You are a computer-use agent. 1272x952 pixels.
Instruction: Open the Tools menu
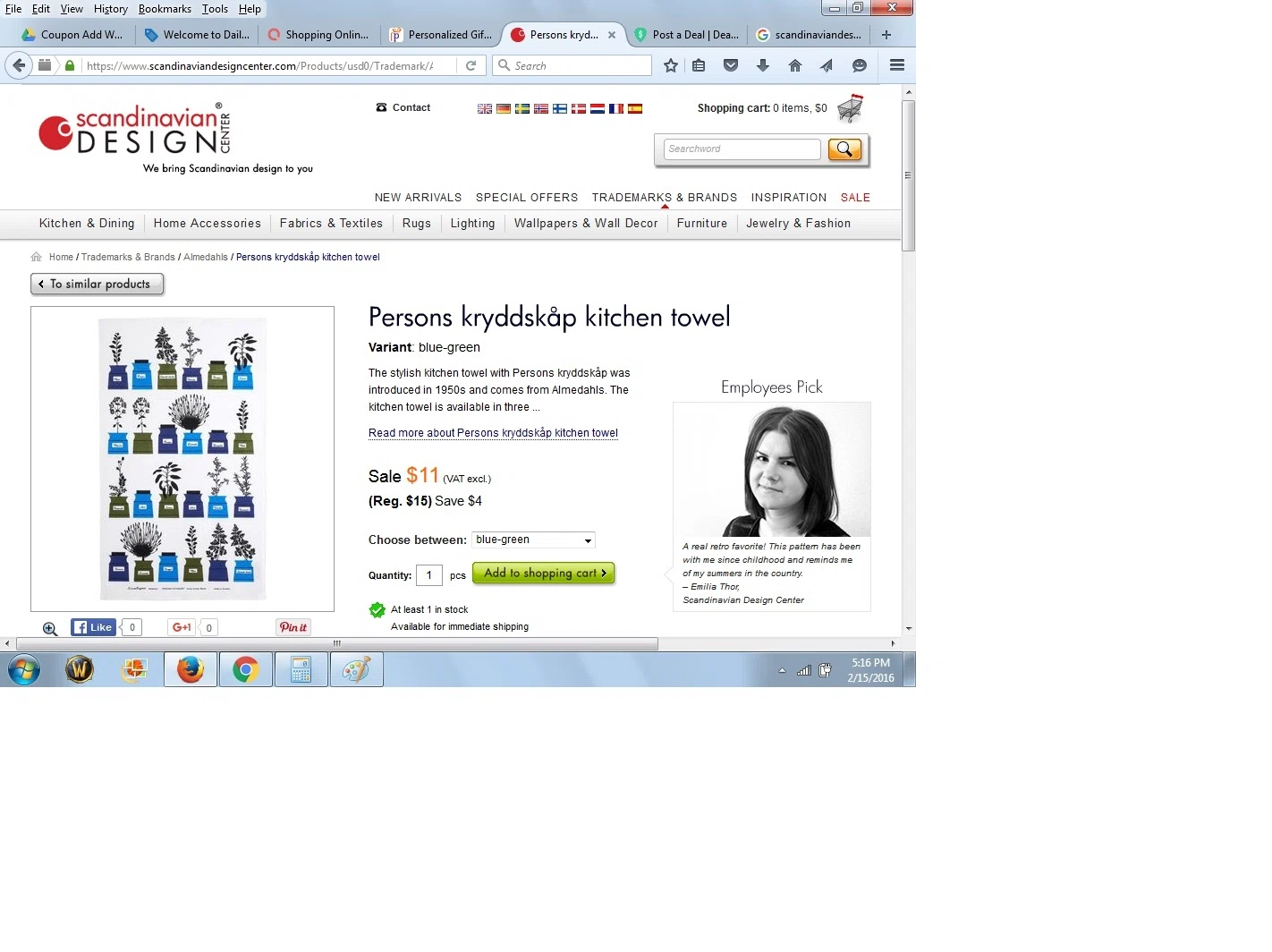pyautogui.click(x=215, y=9)
